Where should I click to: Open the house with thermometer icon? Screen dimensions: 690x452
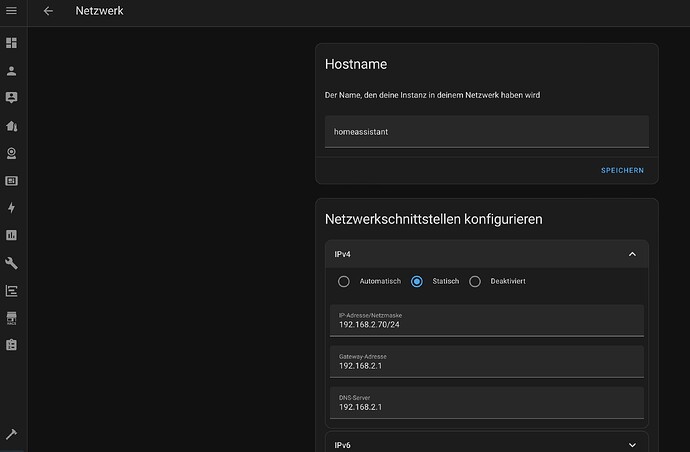[11, 126]
